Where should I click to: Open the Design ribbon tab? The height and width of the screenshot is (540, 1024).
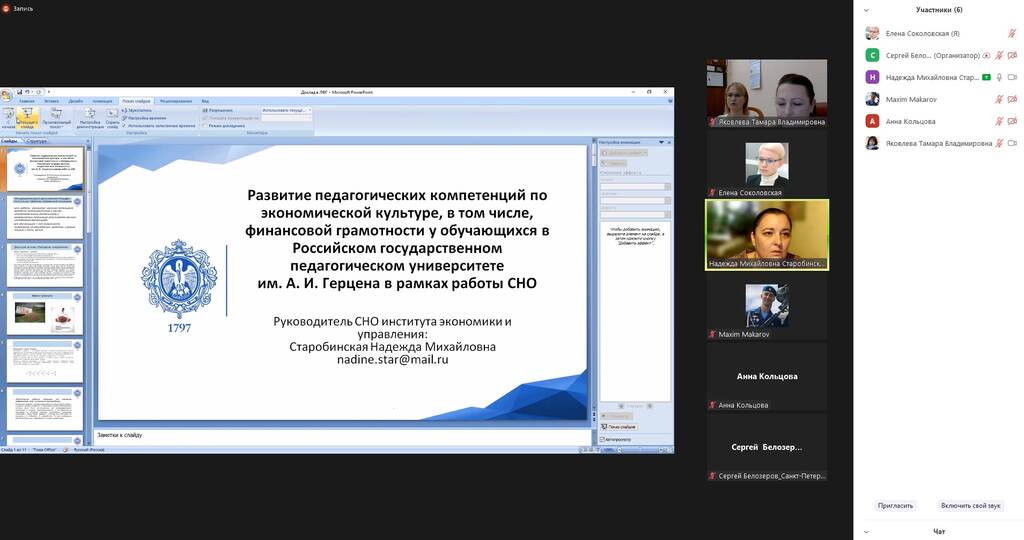click(76, 101)
